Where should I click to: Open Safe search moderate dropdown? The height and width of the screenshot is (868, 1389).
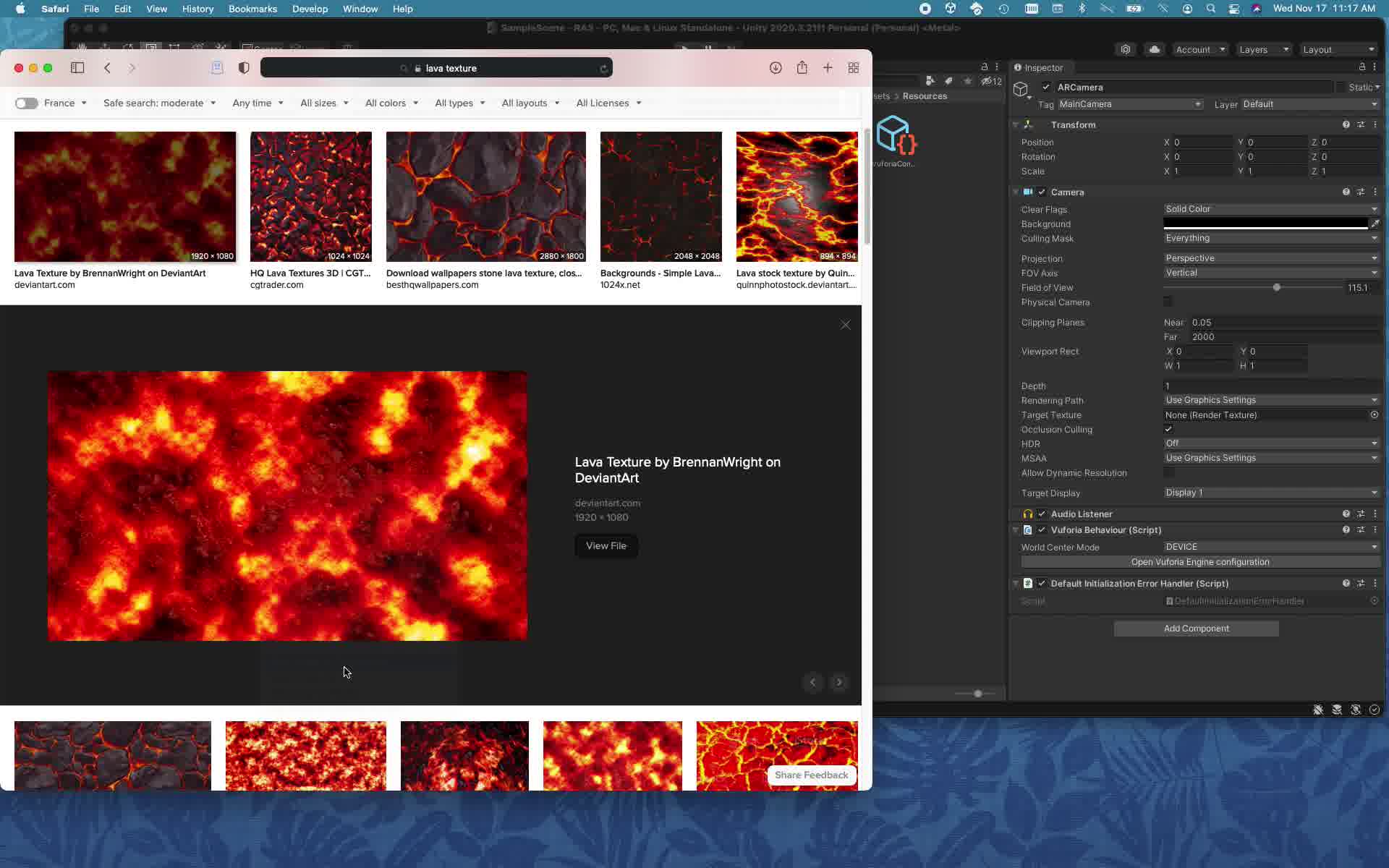[160, 103]
